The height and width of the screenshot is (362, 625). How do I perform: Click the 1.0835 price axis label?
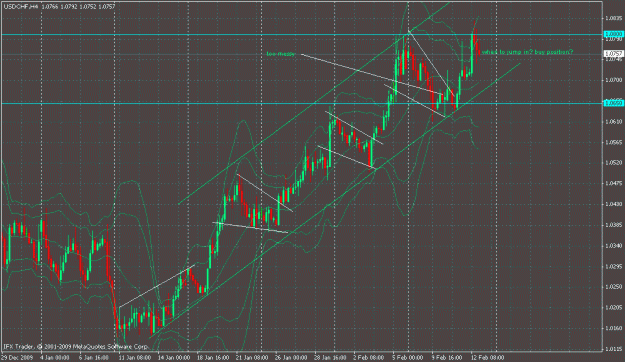(614, 18)
